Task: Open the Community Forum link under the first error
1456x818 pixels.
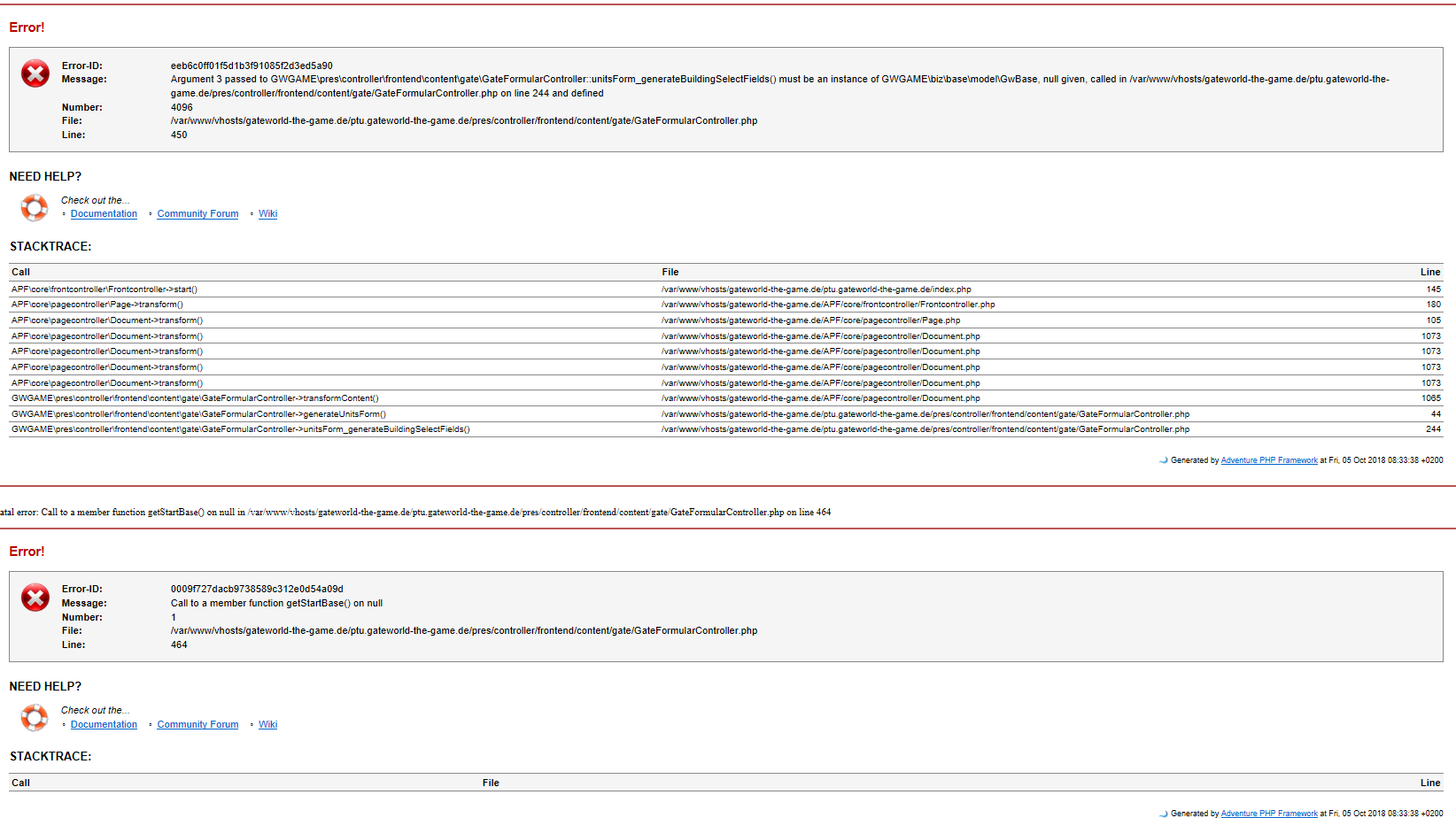Action: 197,214
